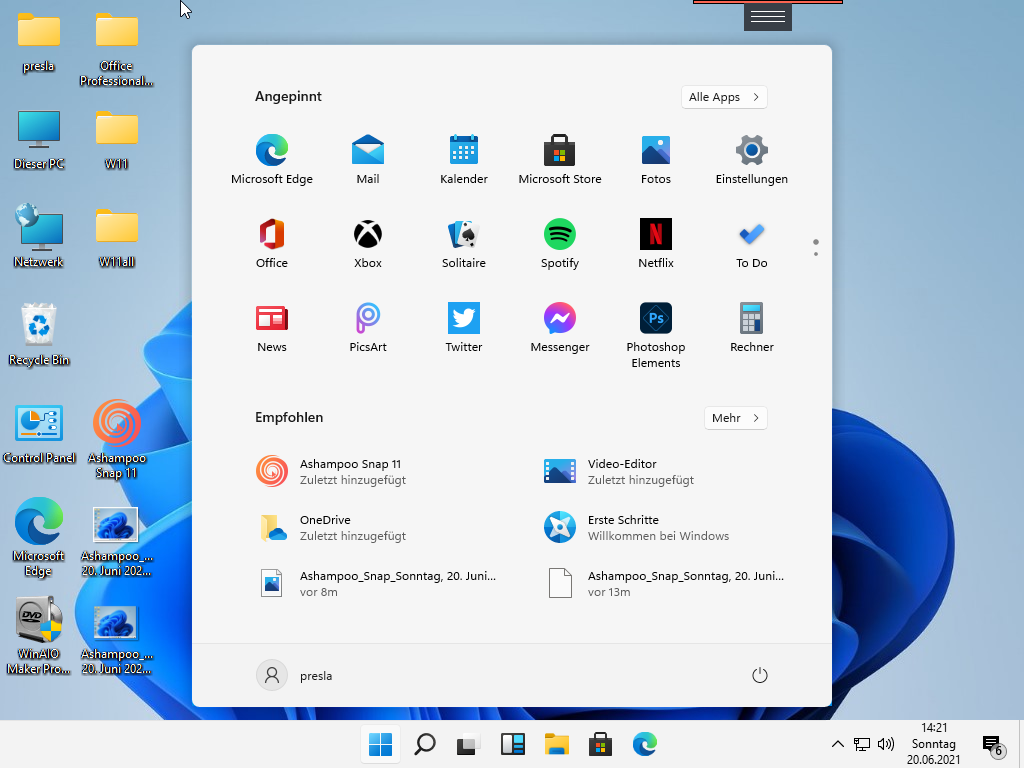Open Task View on taskbar
This screenshot has width=1024, height=768.
[x=468, y=744]
